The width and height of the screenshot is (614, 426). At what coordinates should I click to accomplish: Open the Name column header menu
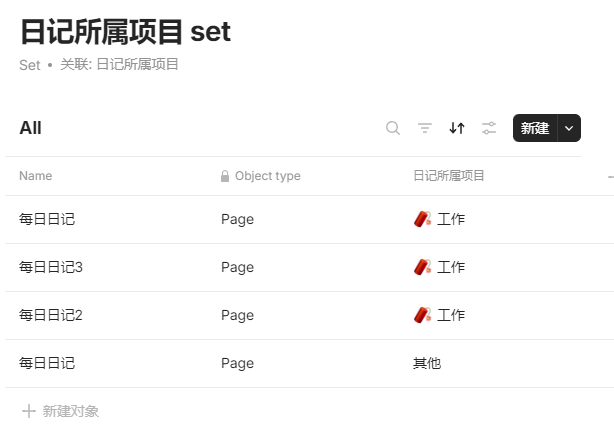pos(36,176)
